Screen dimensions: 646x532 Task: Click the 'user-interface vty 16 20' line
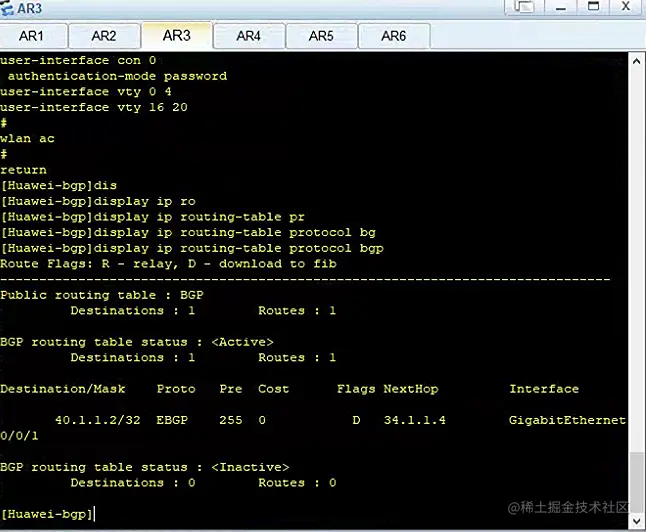coord(94,107)
